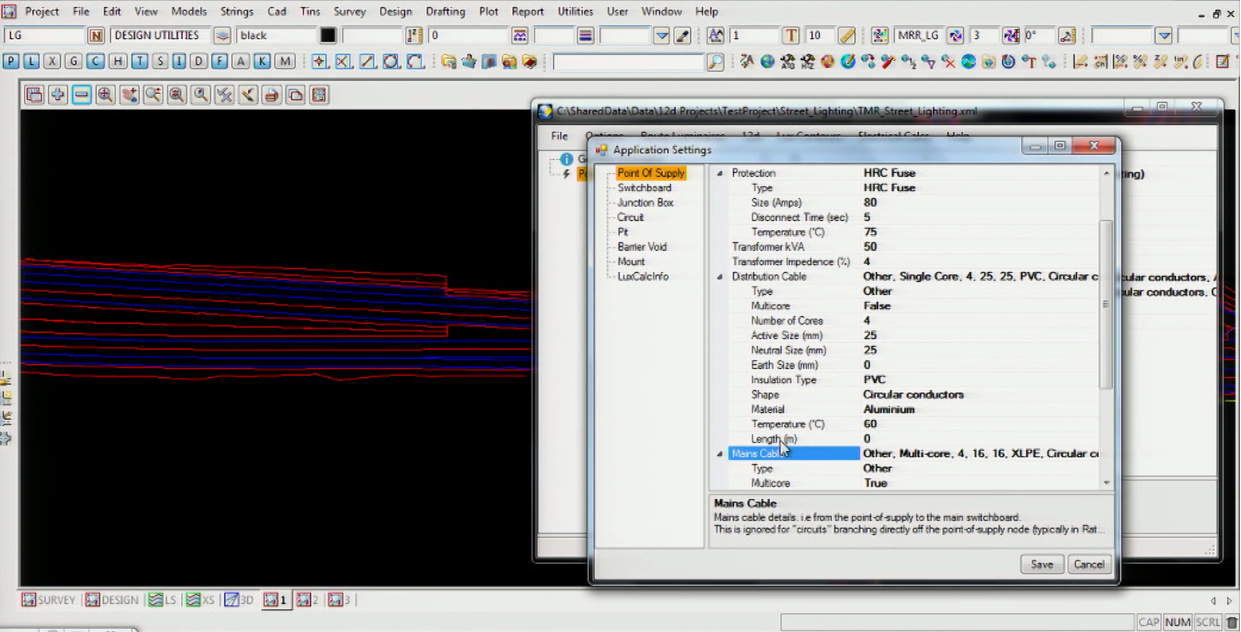Image resolution: width=1241 pixels, height=632 pixels.
Task: Click the magnifier search icon beside search field
Action: tap(715, 62)
